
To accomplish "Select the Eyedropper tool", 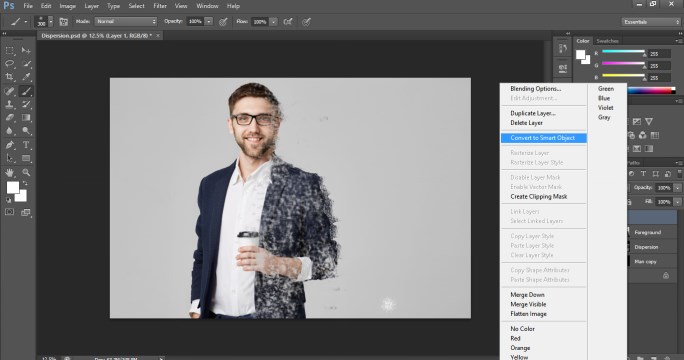I will coord(26,77).
